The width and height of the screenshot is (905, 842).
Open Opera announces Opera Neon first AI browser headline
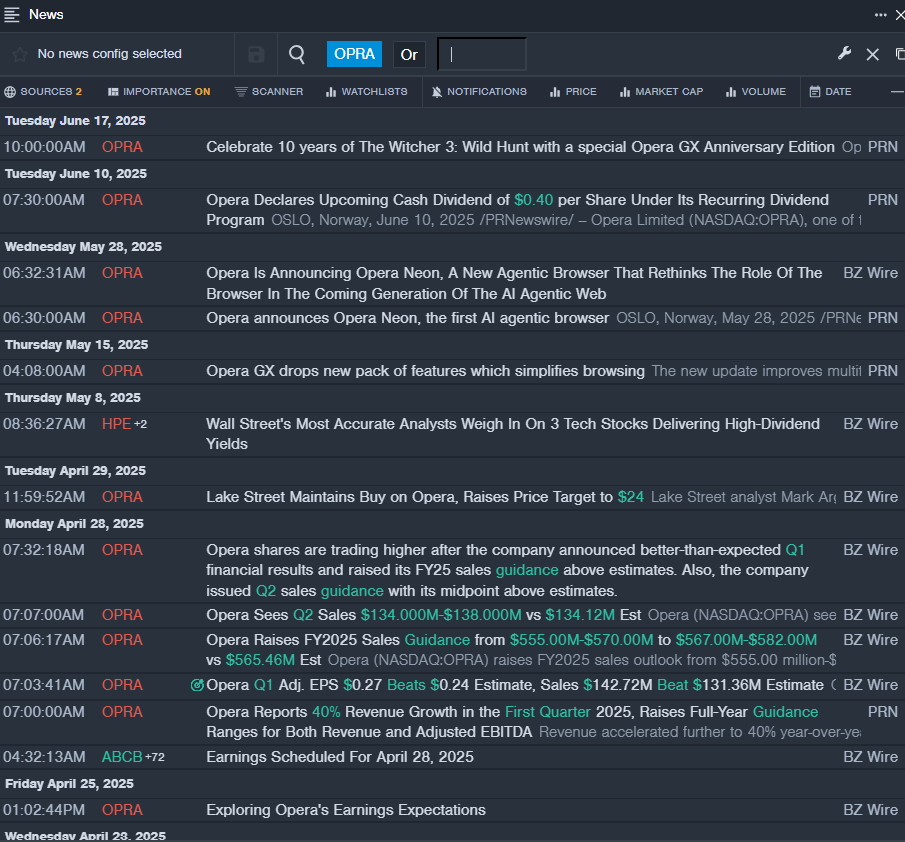[x=407, y=318]
